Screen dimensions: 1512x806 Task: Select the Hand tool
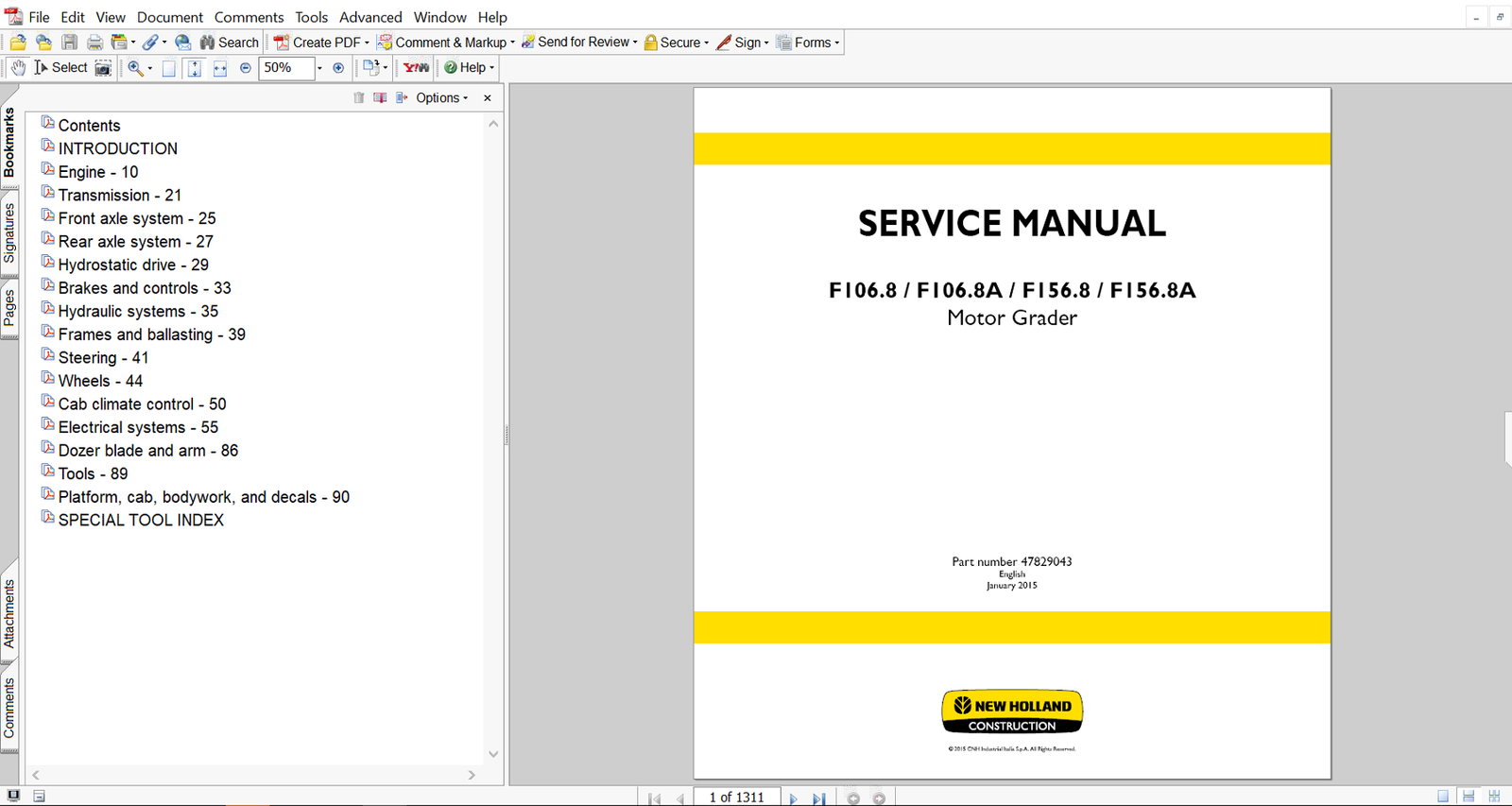point(18,68)
